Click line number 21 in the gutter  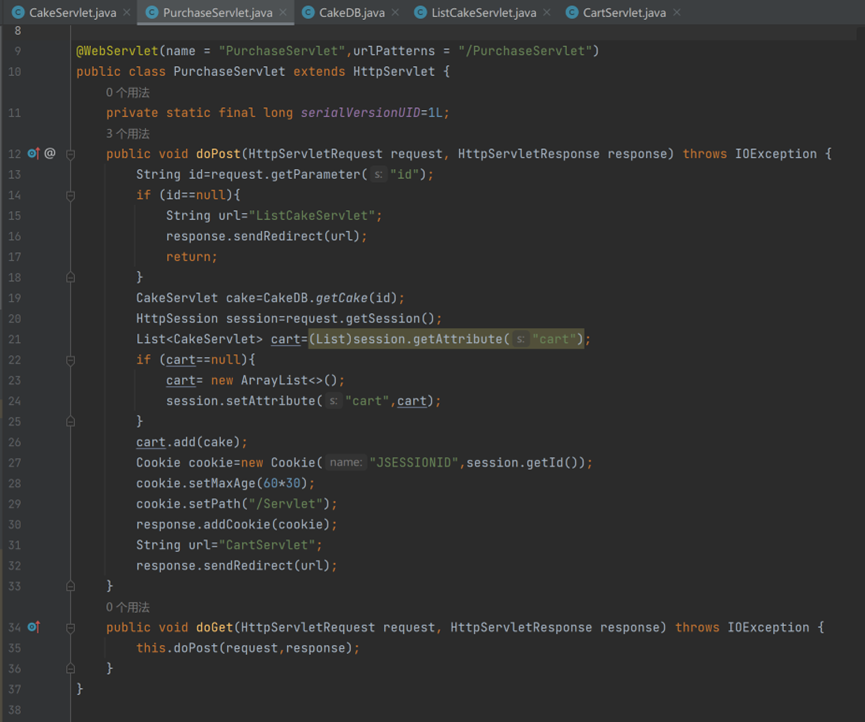(x=14, y=340)
